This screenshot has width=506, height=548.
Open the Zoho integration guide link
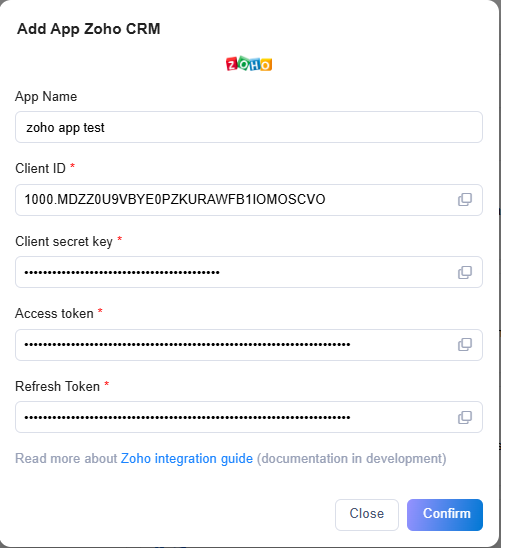tap(187, 459)
